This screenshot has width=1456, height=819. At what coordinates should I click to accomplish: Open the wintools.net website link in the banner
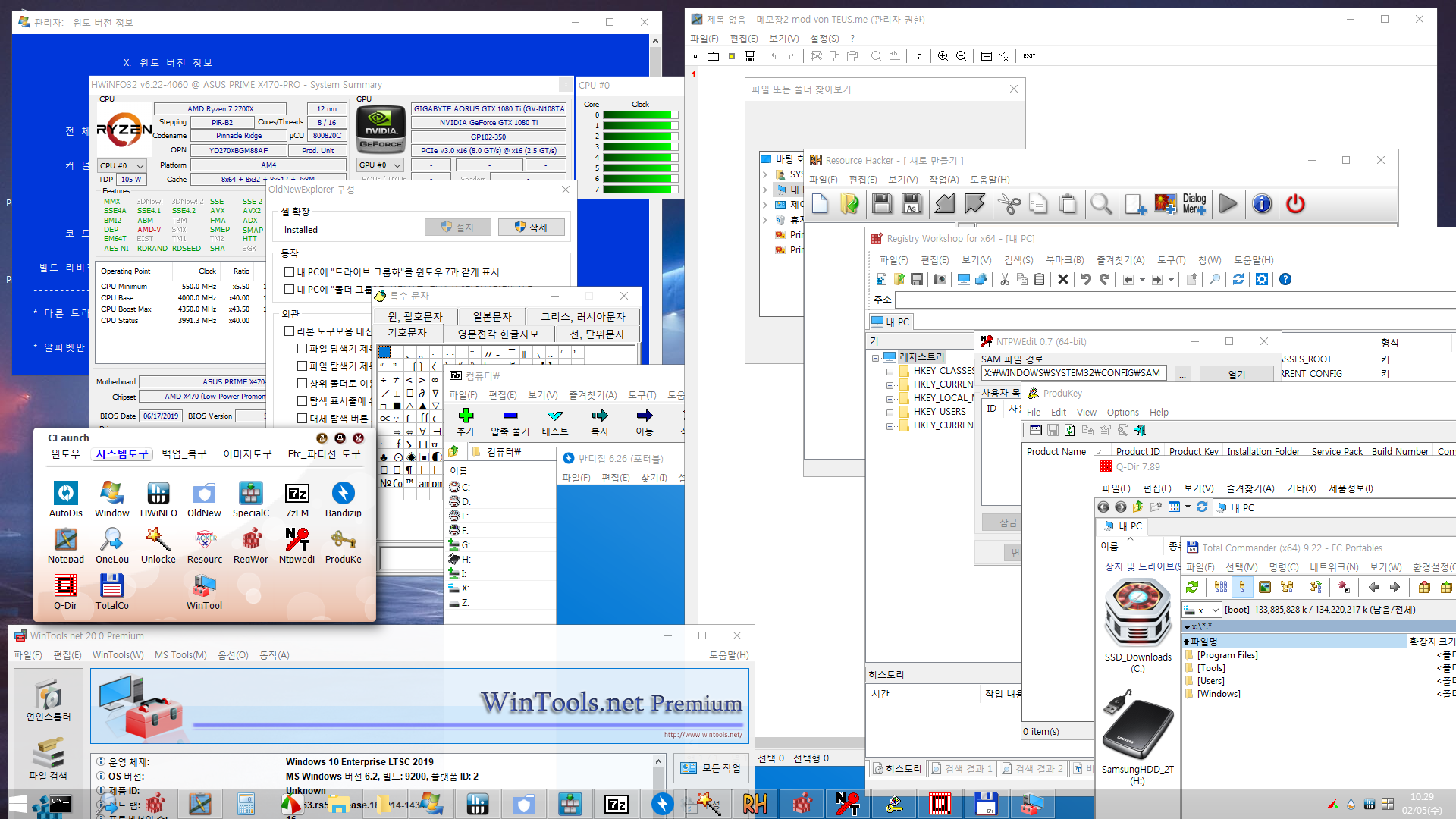click(x=703, y=734)
